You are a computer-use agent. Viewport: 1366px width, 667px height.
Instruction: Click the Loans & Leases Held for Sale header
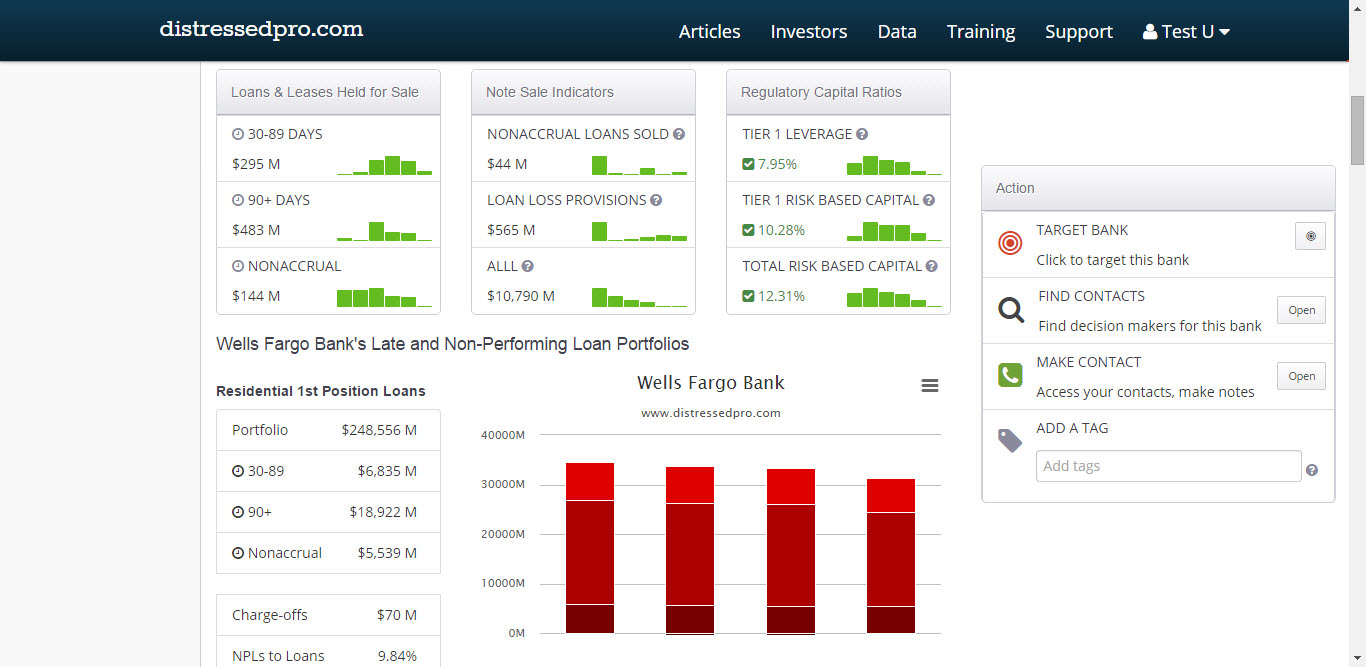pyautogui.click(x=328, y=92)
